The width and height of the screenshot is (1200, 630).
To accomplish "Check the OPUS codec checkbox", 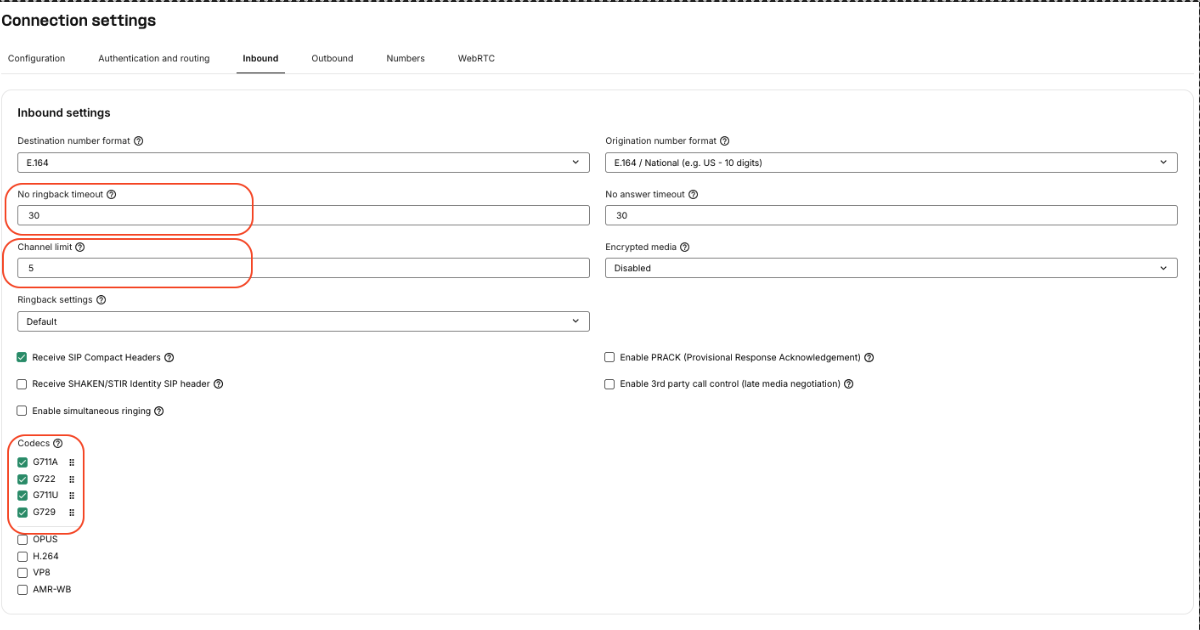I will pos(23,540).
